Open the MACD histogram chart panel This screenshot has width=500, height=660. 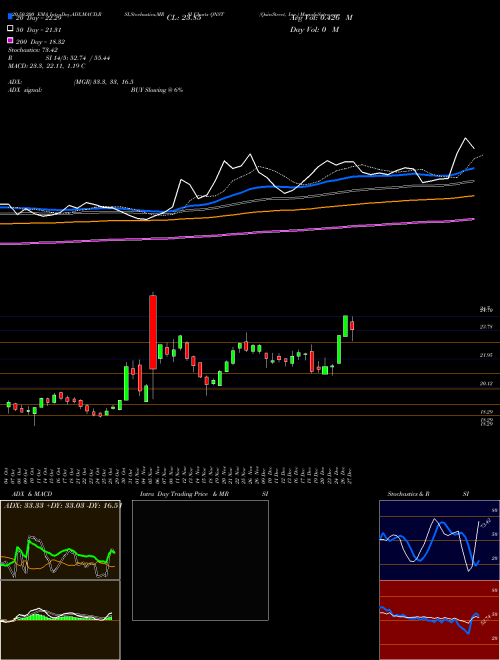60,620
